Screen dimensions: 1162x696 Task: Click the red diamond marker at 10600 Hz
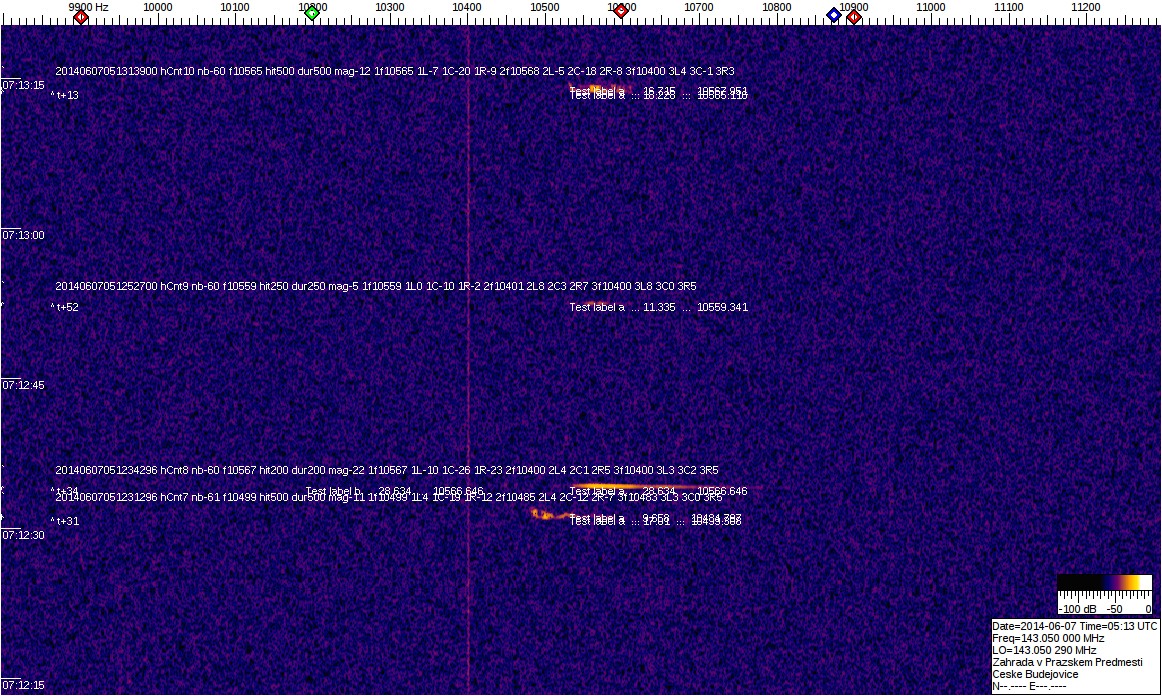621,12
